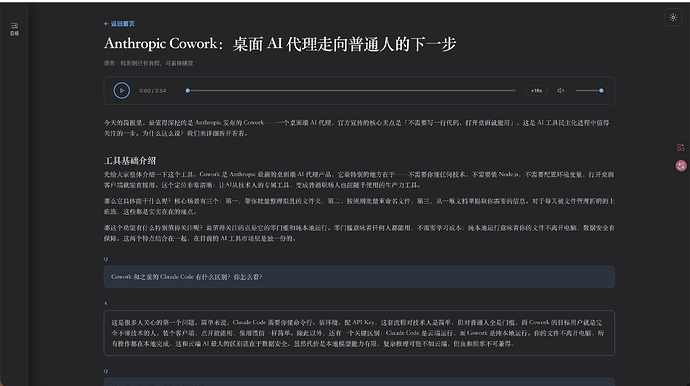Go back via the 返回首页 link

pyautogui.click(x=119, y=24)
